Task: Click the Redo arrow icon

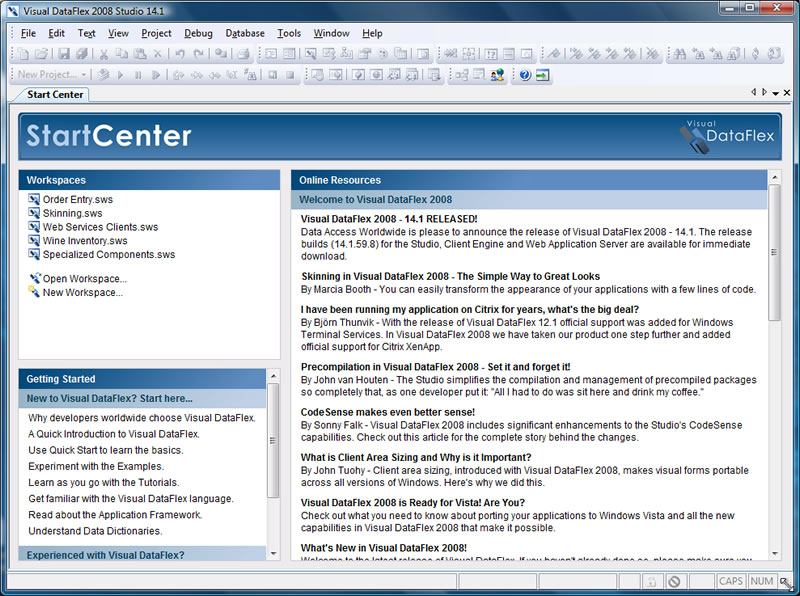Action: 198,54
